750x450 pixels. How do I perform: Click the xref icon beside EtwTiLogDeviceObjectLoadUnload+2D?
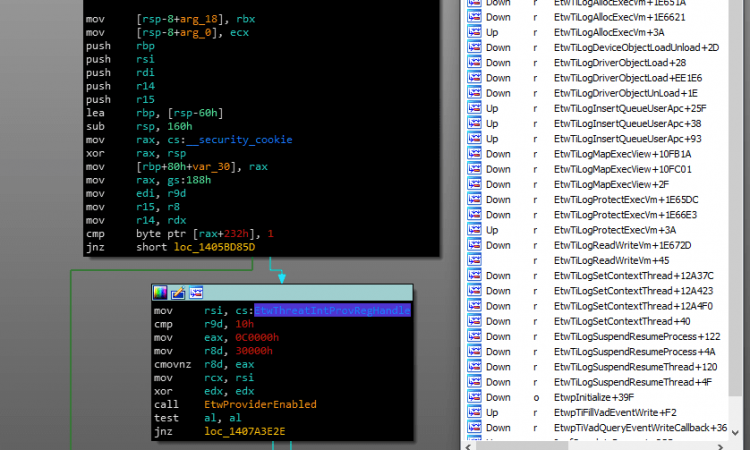tap(476, 47)
